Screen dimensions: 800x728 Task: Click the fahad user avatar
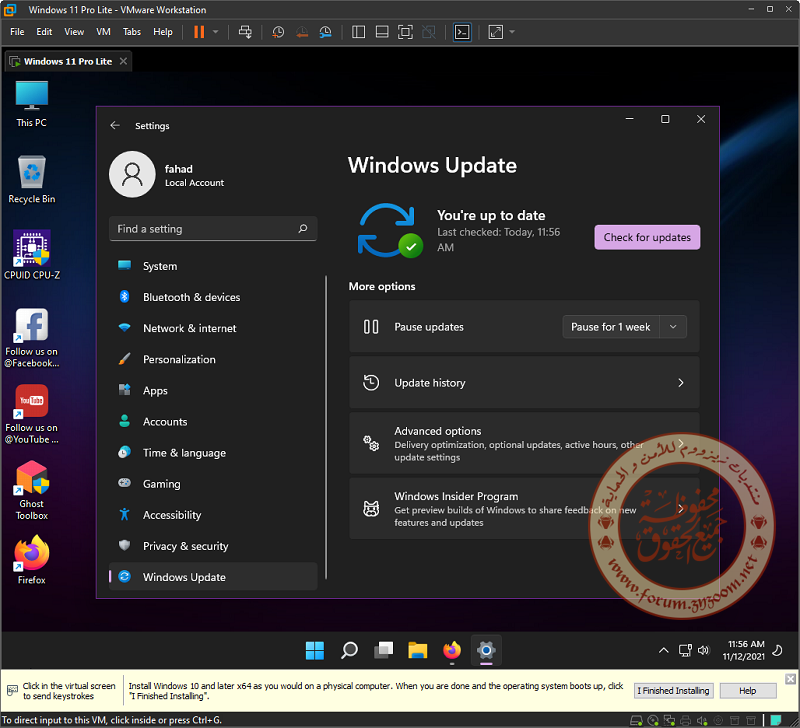132,174
